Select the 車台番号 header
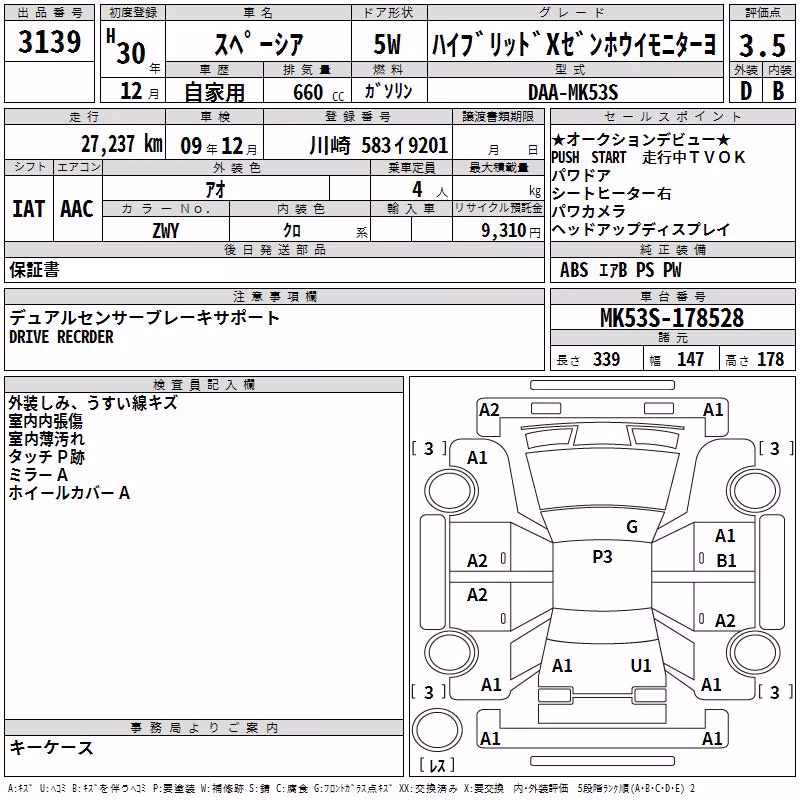Image resolution: width=800 pixels, height=800 pixels. pyautogui.click(x=672, y=296)
